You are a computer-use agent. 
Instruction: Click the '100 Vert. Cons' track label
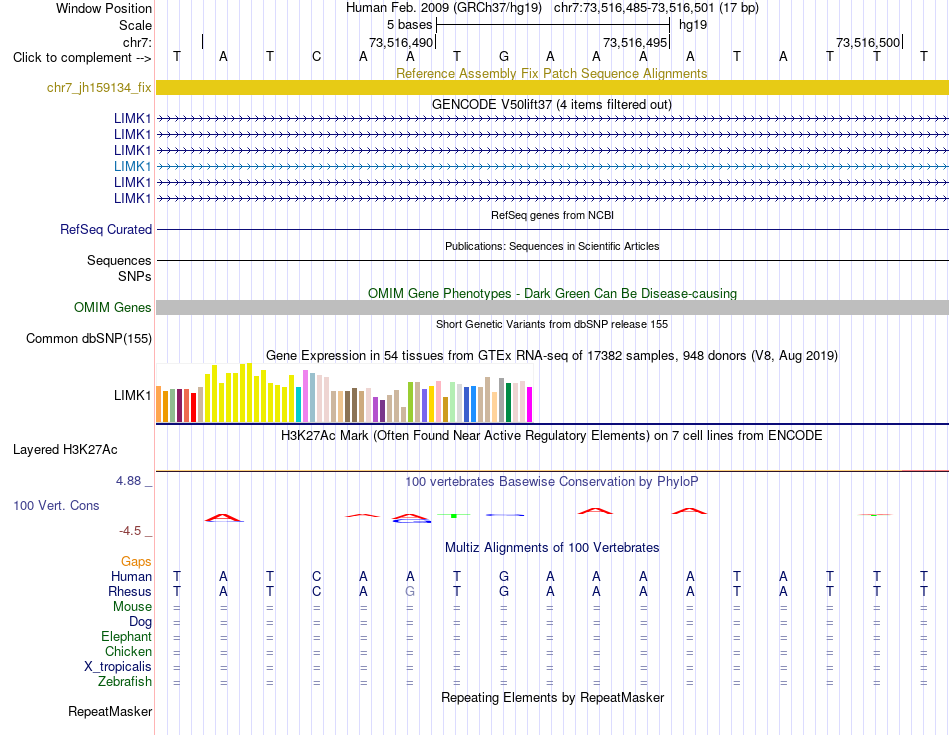[x=56, y=505]
